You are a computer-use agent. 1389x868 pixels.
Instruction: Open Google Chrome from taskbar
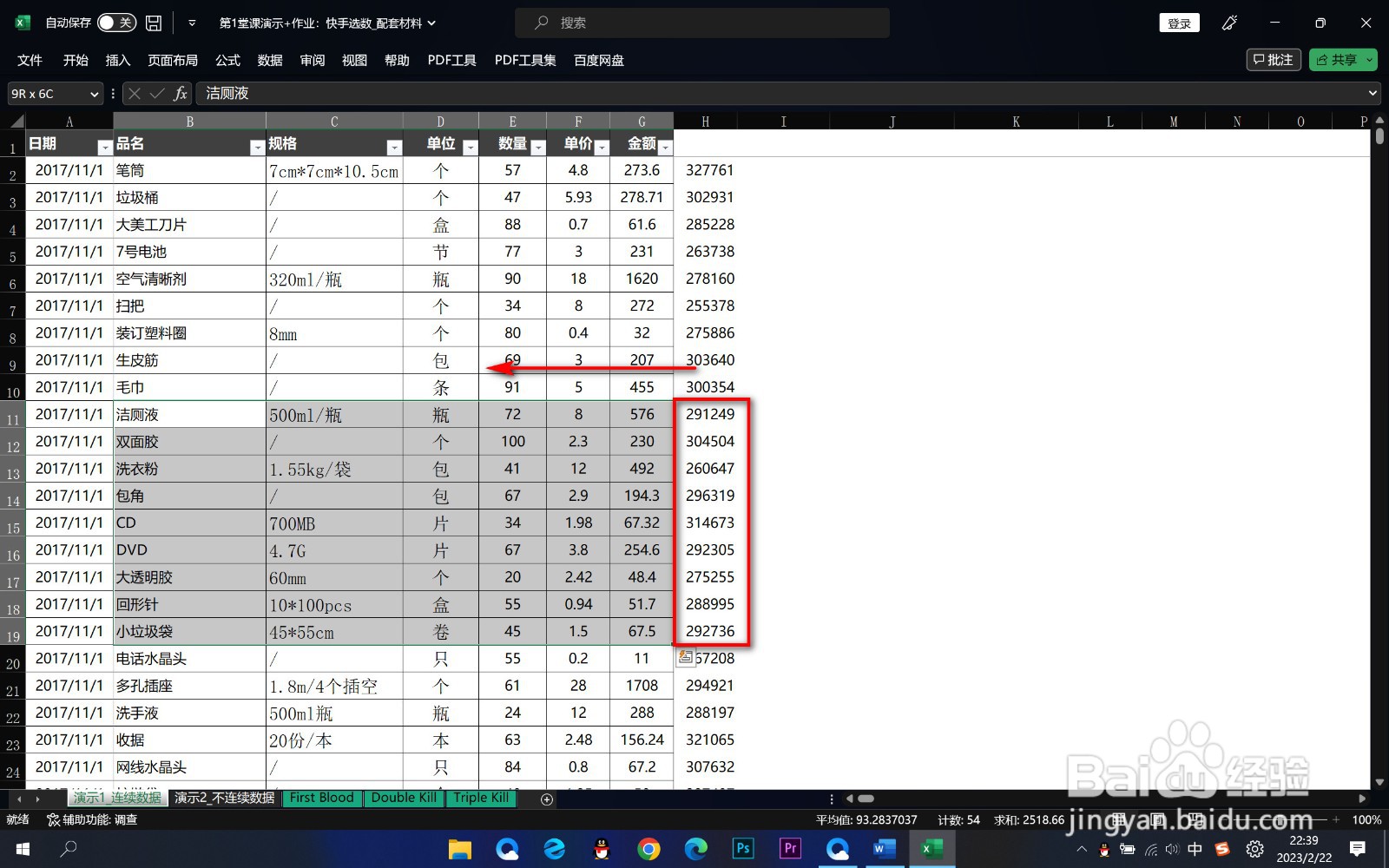tap(648, 849)
